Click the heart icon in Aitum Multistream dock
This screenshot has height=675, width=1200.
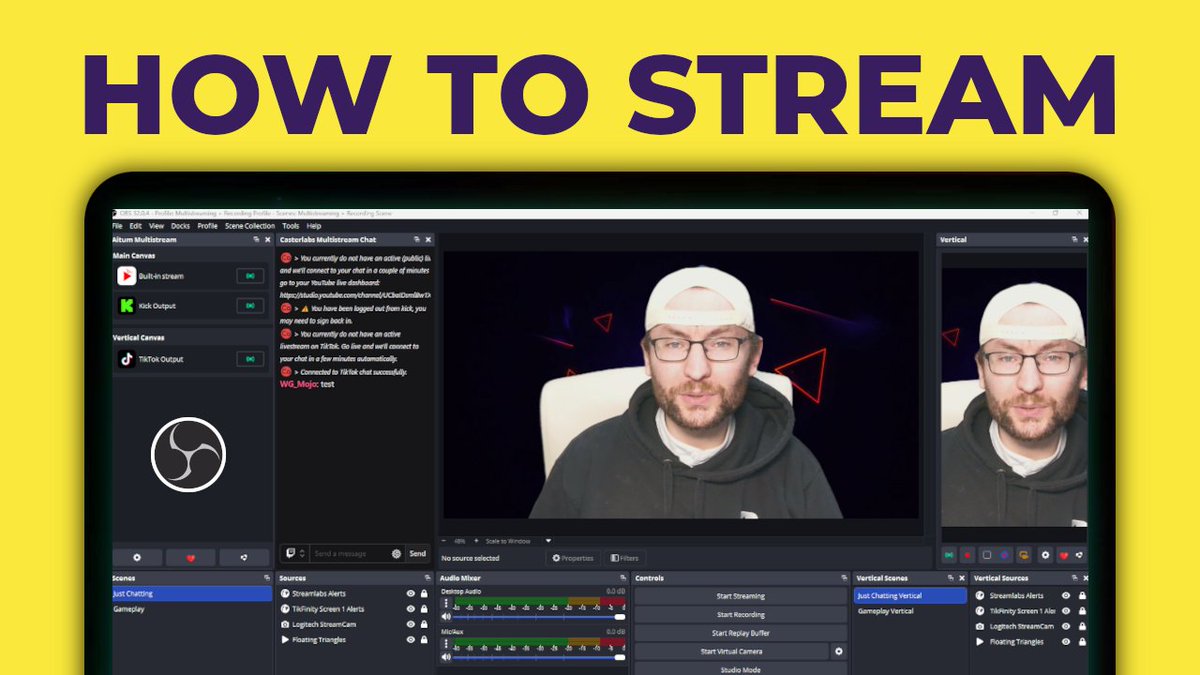coord(191,557)
